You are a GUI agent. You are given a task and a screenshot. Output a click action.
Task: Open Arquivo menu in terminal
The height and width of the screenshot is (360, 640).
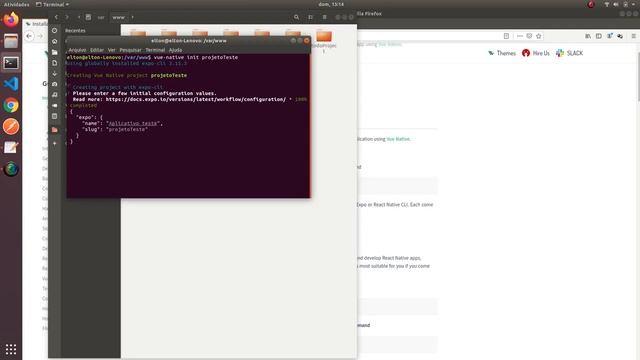(x=77, y=50)
